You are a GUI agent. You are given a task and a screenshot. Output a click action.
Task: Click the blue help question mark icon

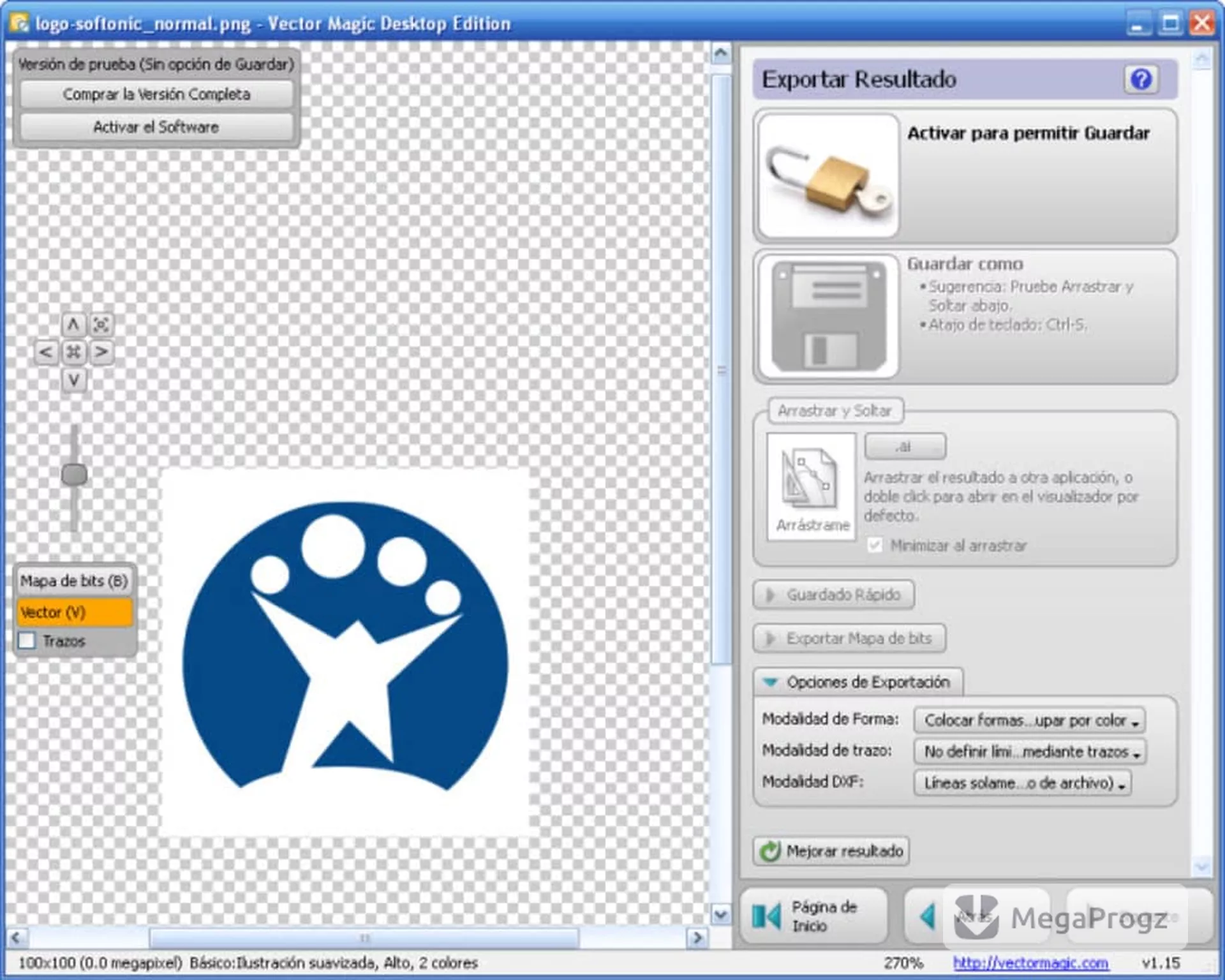click(x=1141, y=80)
